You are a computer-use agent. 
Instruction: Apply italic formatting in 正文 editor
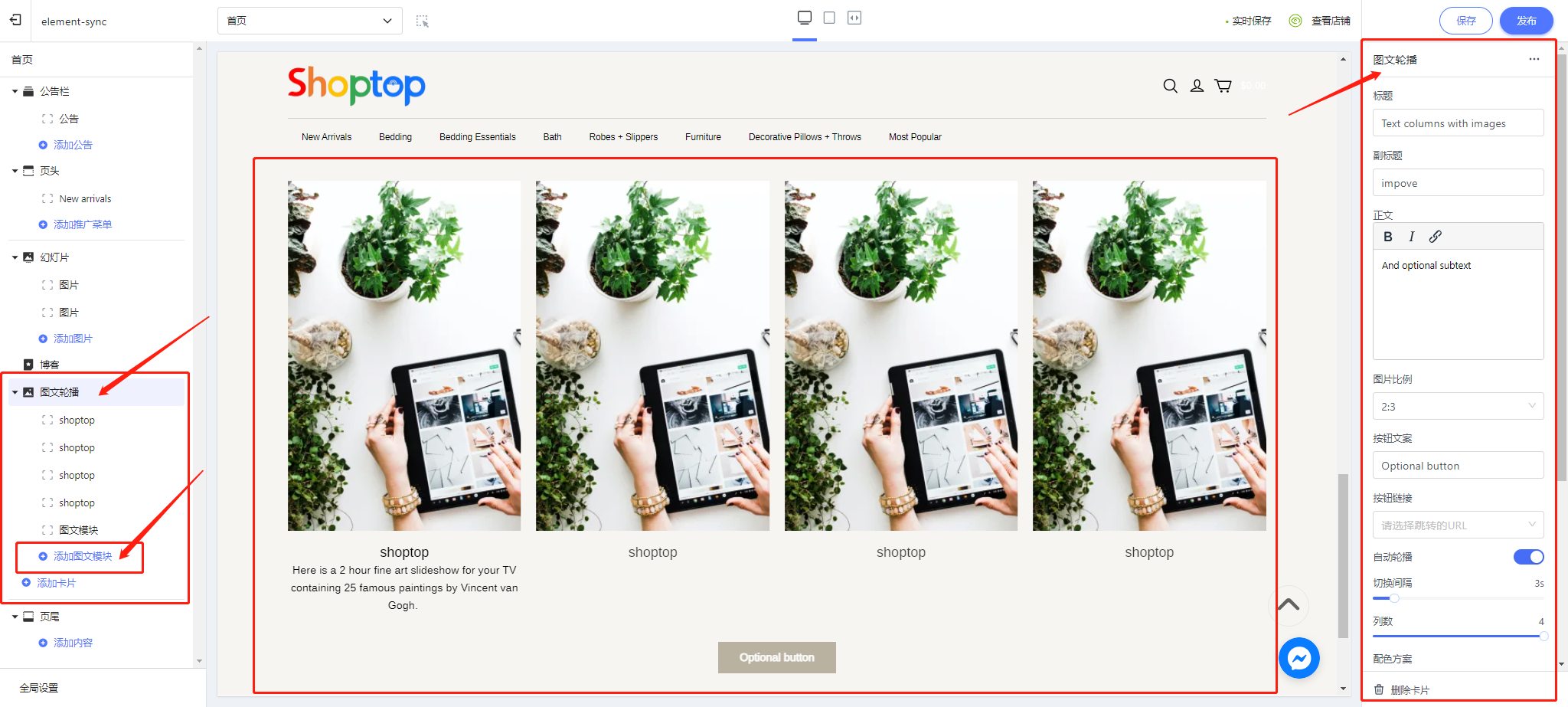1412,237
